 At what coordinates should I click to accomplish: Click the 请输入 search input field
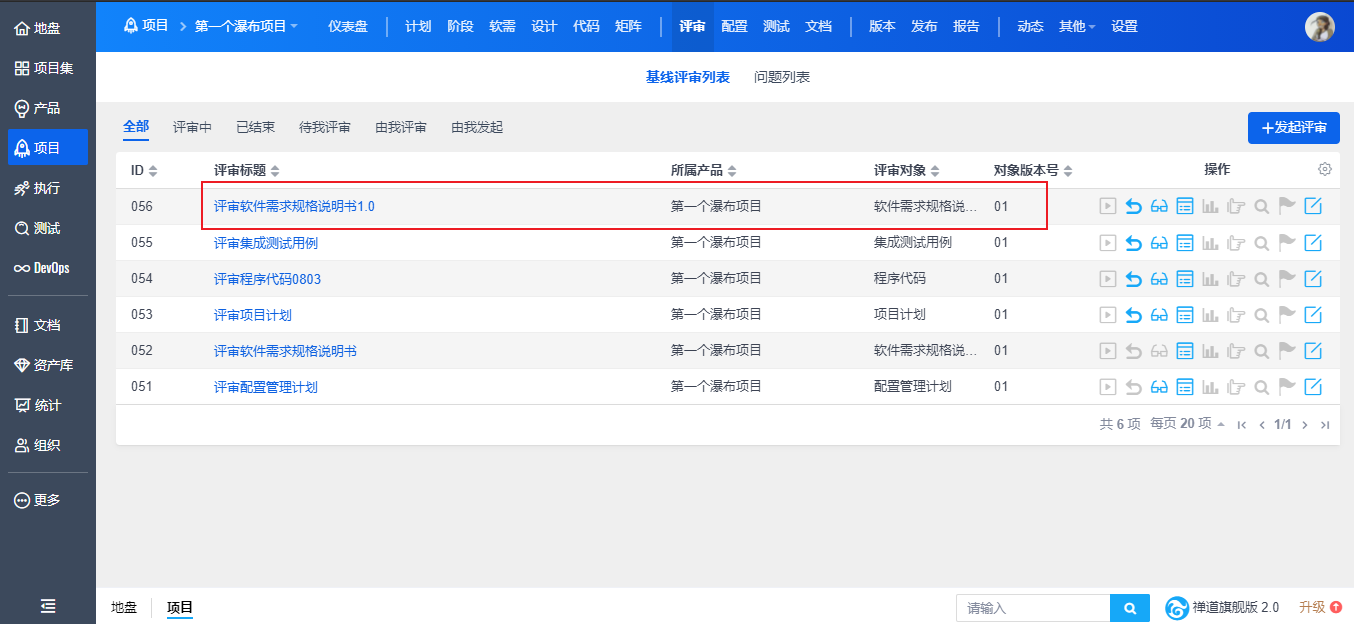point(1033,608)
